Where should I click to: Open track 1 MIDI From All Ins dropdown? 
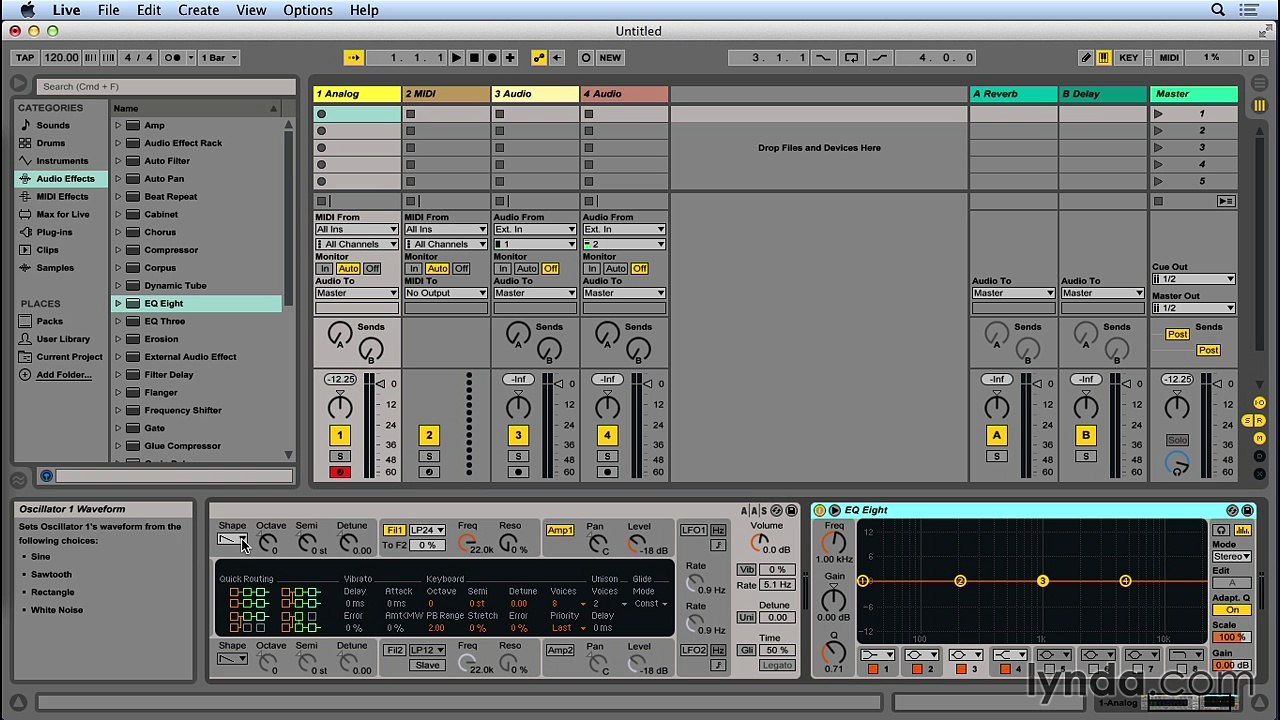click(x=357, y=230)
